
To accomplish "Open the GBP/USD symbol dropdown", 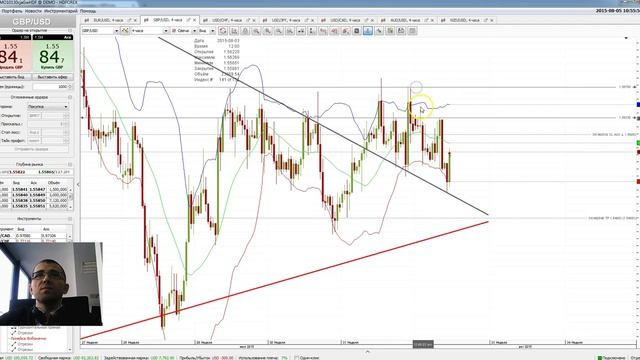I will click(x=116, y=31).
